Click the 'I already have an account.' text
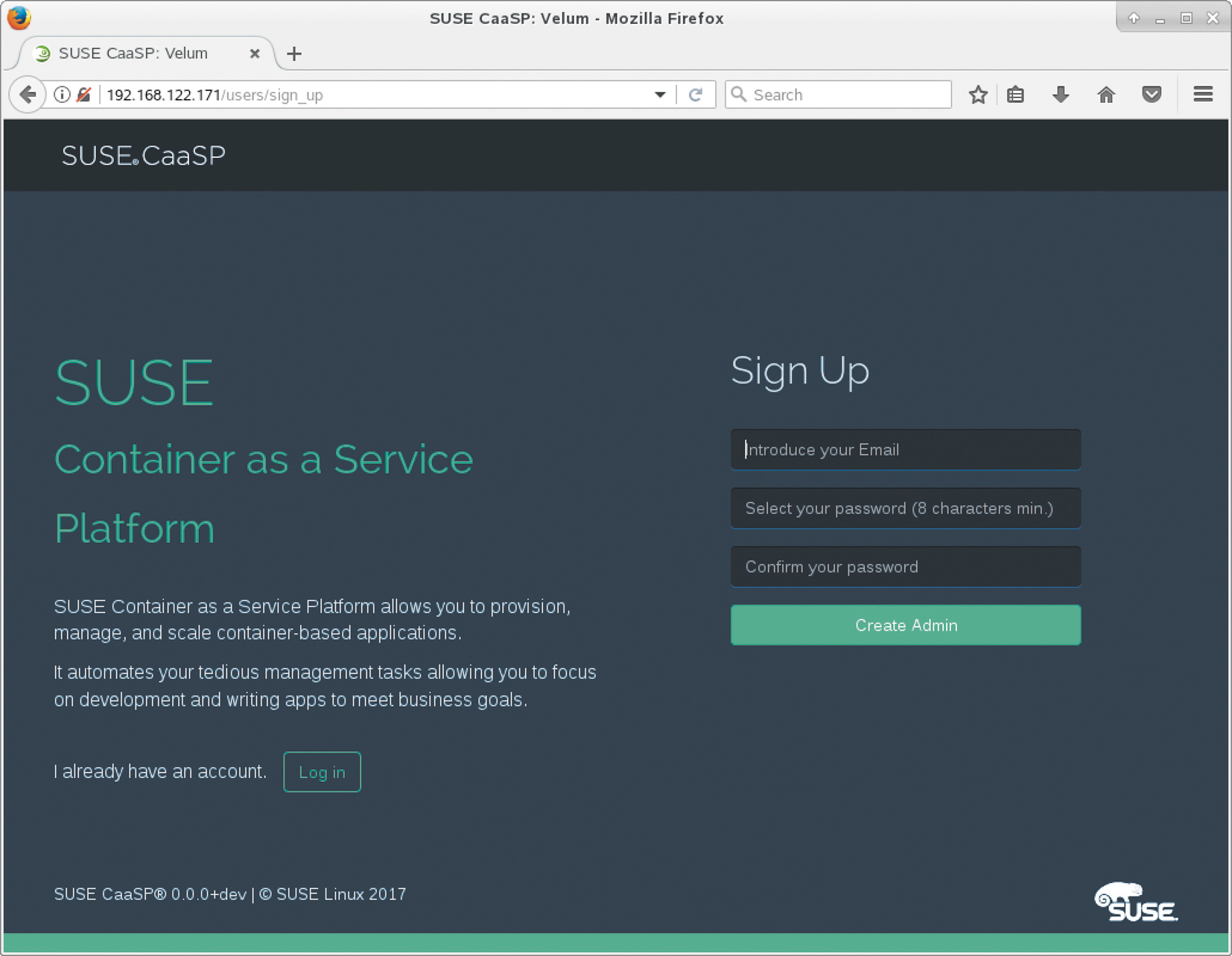This screenshot has width=1232, height=956. pos(160,771)
